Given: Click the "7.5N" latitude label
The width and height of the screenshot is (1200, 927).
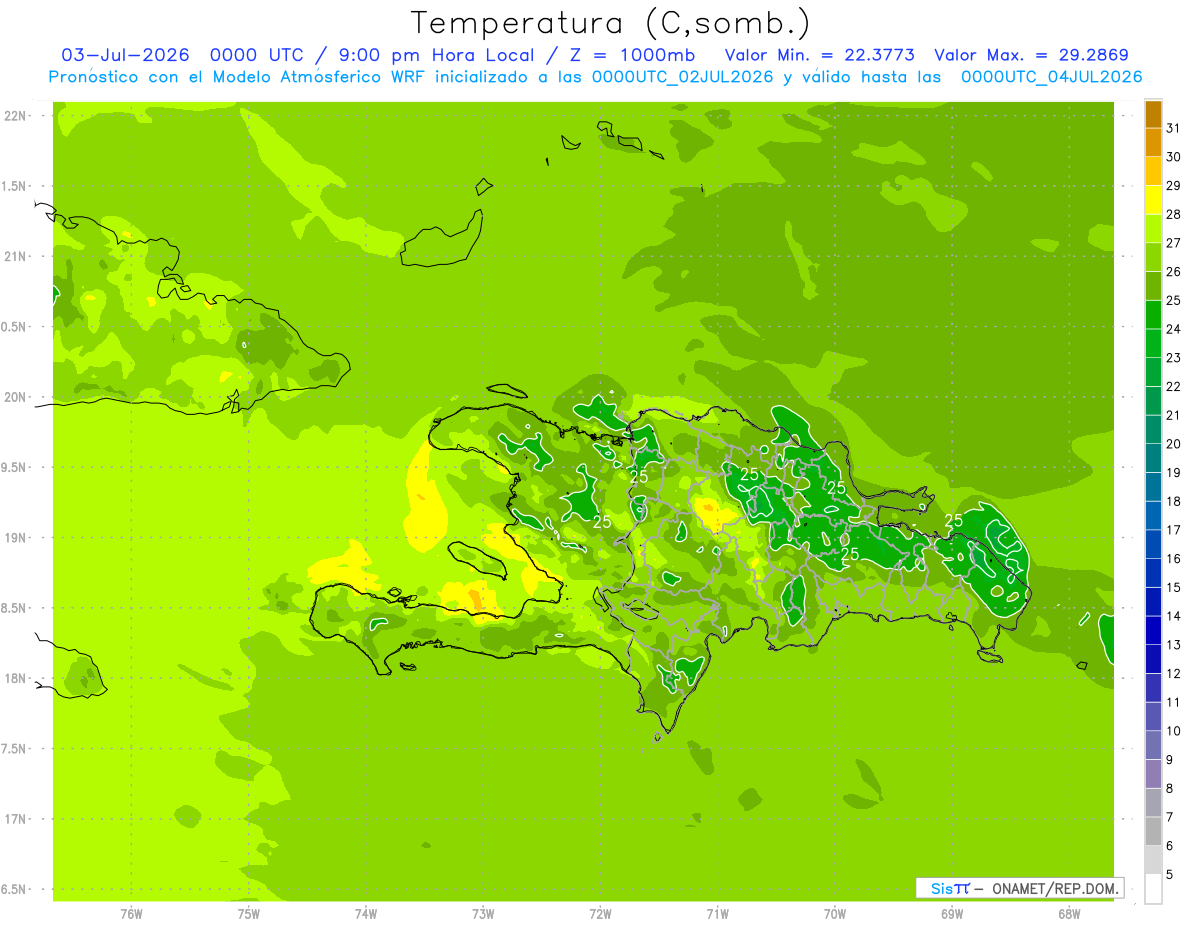Looking at the screenshot, I should [x=15, y=749].
